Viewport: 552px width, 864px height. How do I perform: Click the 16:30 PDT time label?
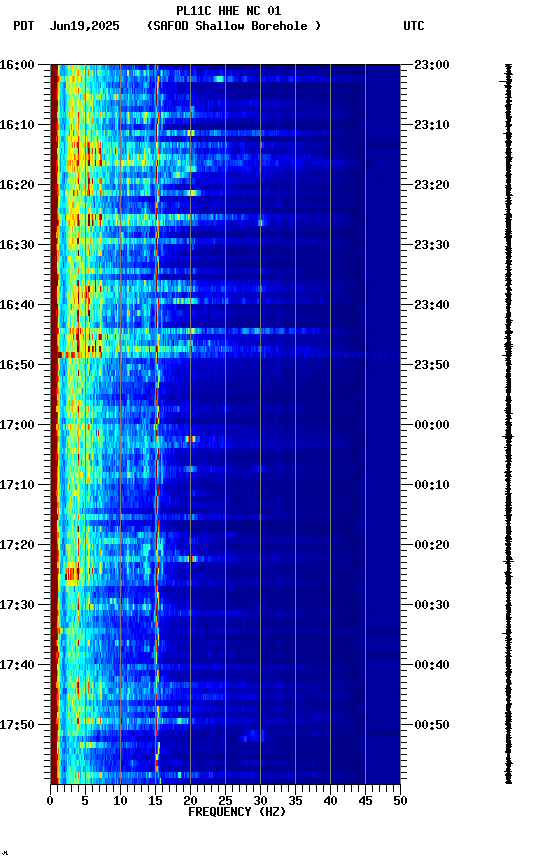(17, 245)
